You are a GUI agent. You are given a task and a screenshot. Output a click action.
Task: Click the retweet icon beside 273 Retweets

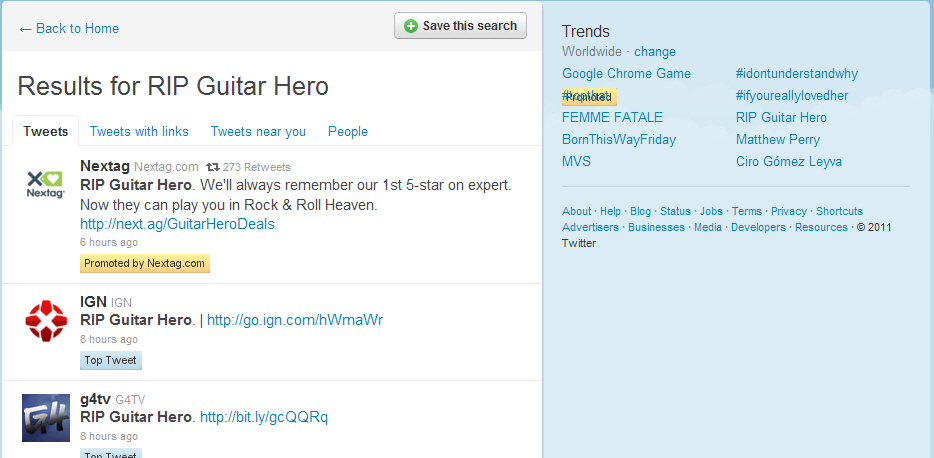click(213, 167)
